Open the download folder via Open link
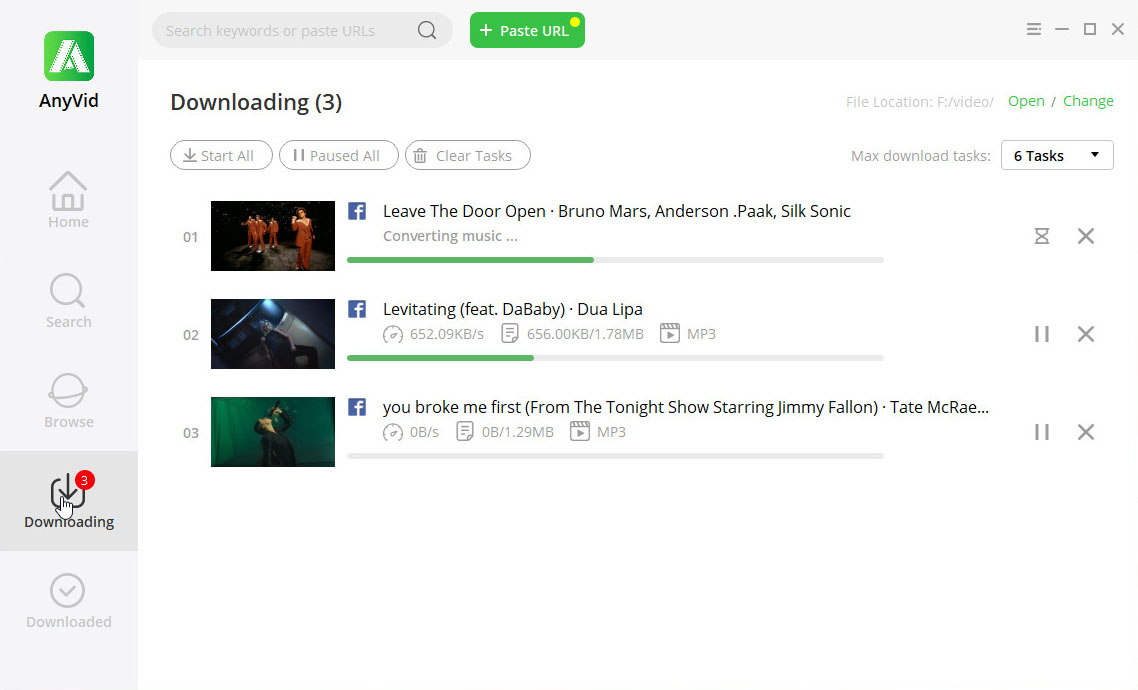 click(1026, 101)
